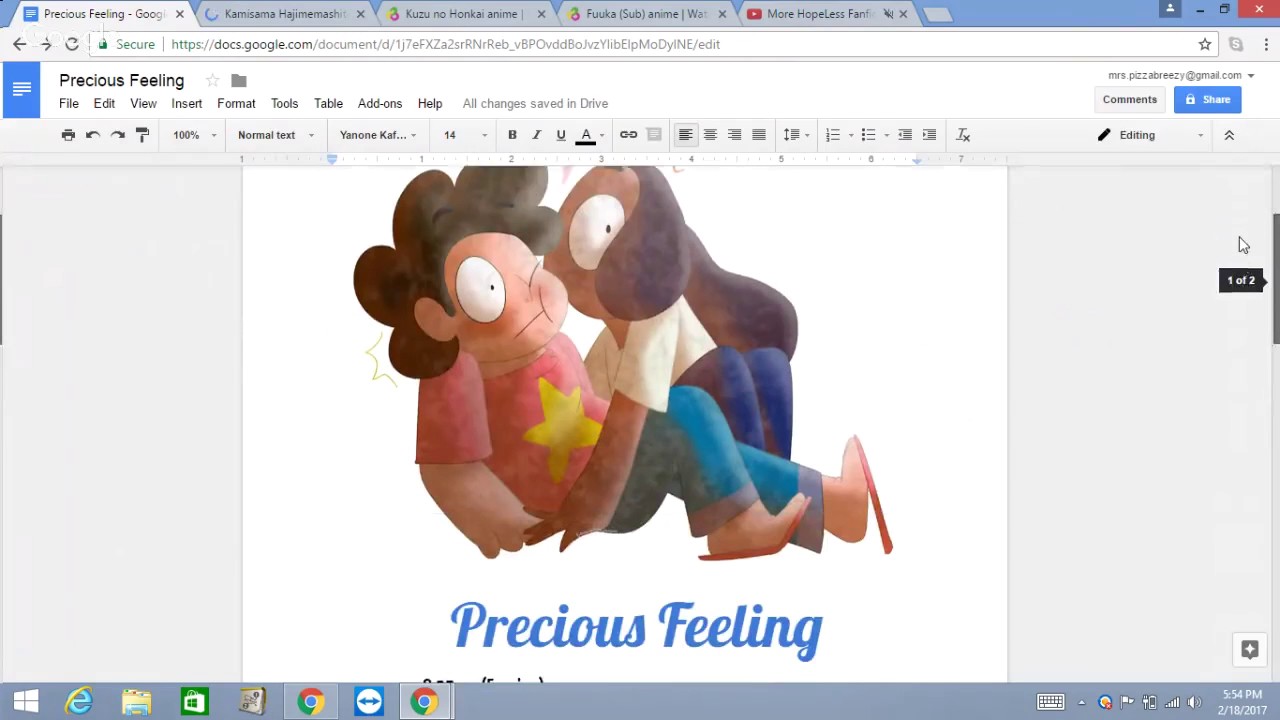The width and height of the screenshot is (1280, 720).
Task: Click the Numbered list icon
Action: [x=833, y=135]
